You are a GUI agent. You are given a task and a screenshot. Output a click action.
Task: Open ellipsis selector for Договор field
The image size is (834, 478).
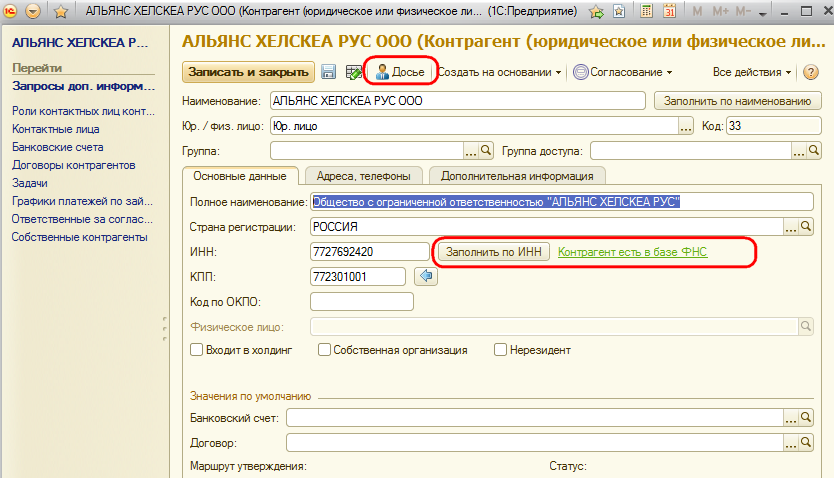tap(791, 442)
